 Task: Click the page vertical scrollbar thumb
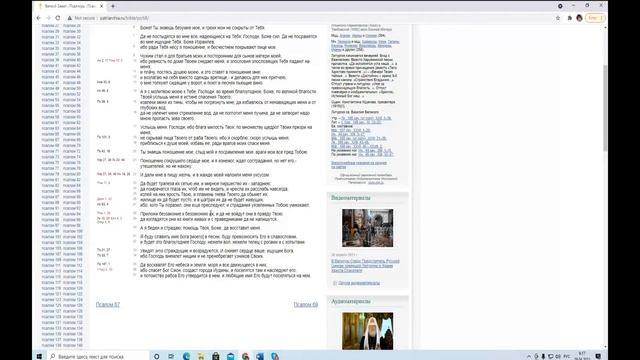605,107
